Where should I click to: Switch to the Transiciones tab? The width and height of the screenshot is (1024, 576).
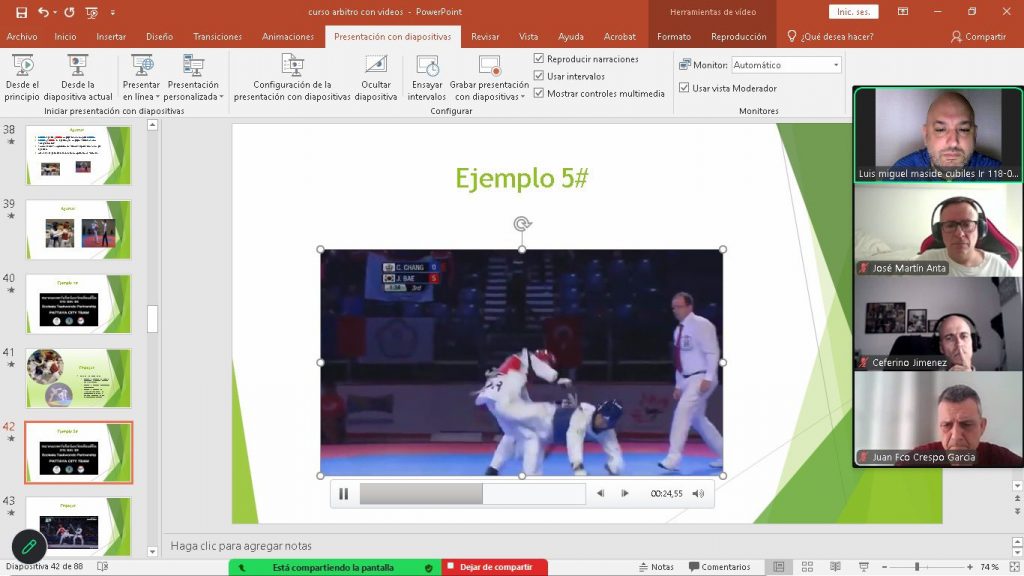(217, 37)
